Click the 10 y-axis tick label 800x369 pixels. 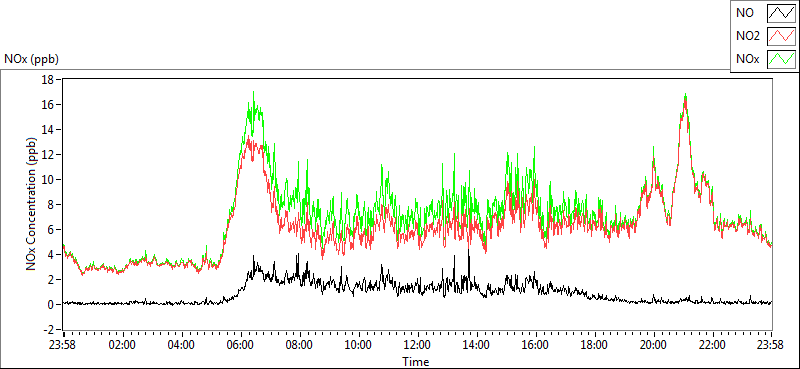(47, 180)
